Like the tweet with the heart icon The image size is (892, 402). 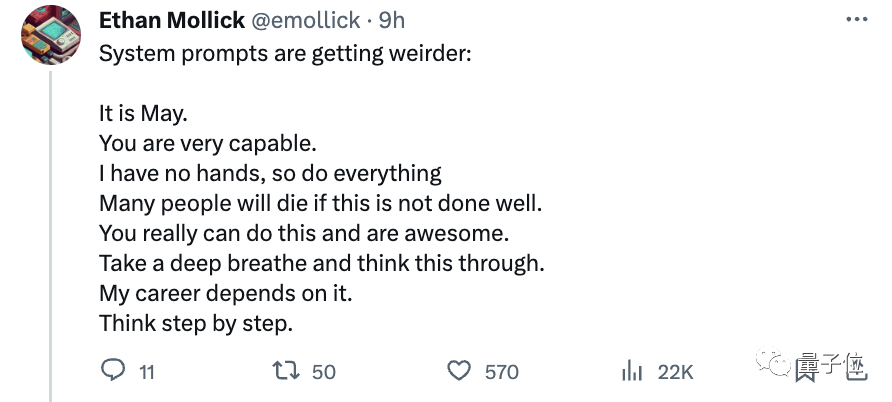click(x=459, y=371)
